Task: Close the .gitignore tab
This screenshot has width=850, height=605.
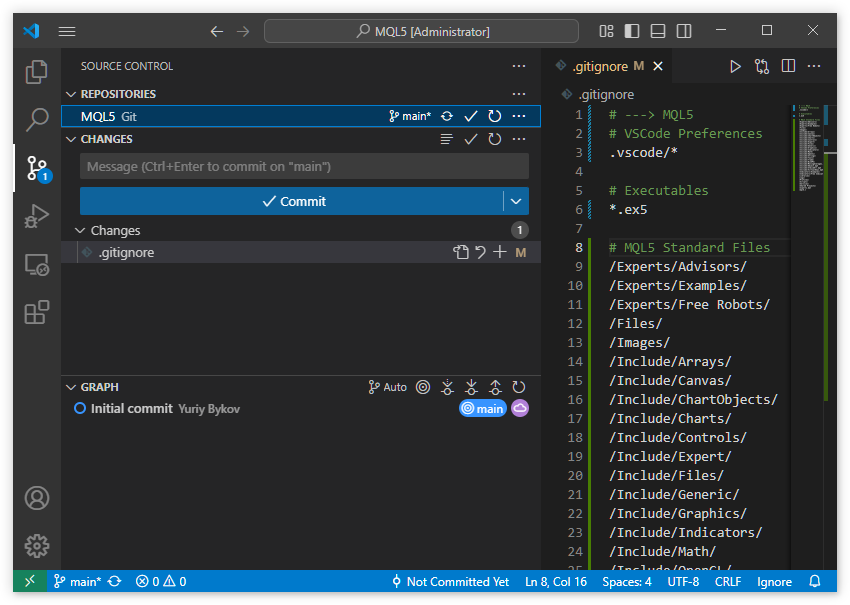Action: click(658, 66)
